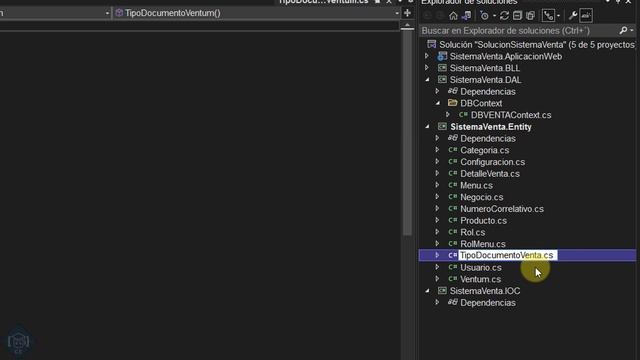
Task: Click the editor split window plus button
Action: [407, 13]
